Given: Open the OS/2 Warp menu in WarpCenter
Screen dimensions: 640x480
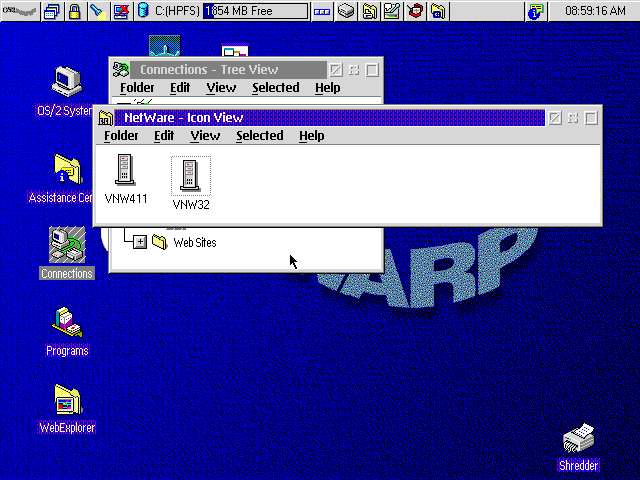Looking at the screenshot, I should [20, 11].
